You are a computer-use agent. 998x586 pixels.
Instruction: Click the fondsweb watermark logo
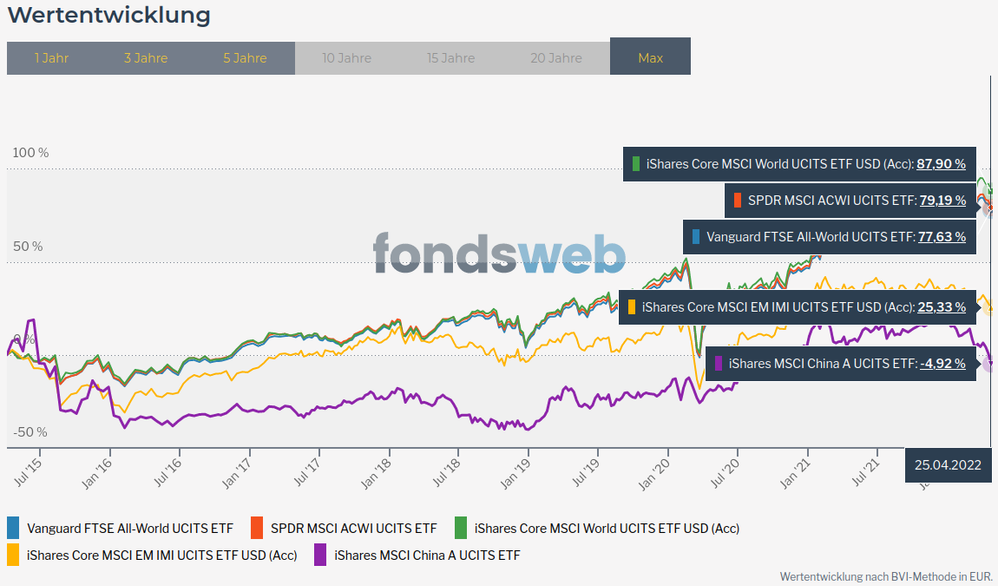point(499,254)
